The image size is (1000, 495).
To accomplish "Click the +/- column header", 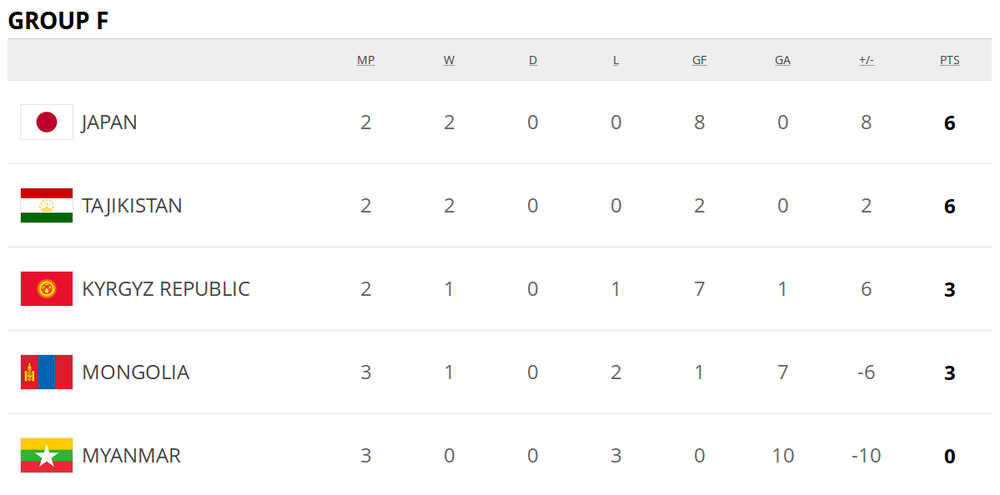I will point(866,60).
